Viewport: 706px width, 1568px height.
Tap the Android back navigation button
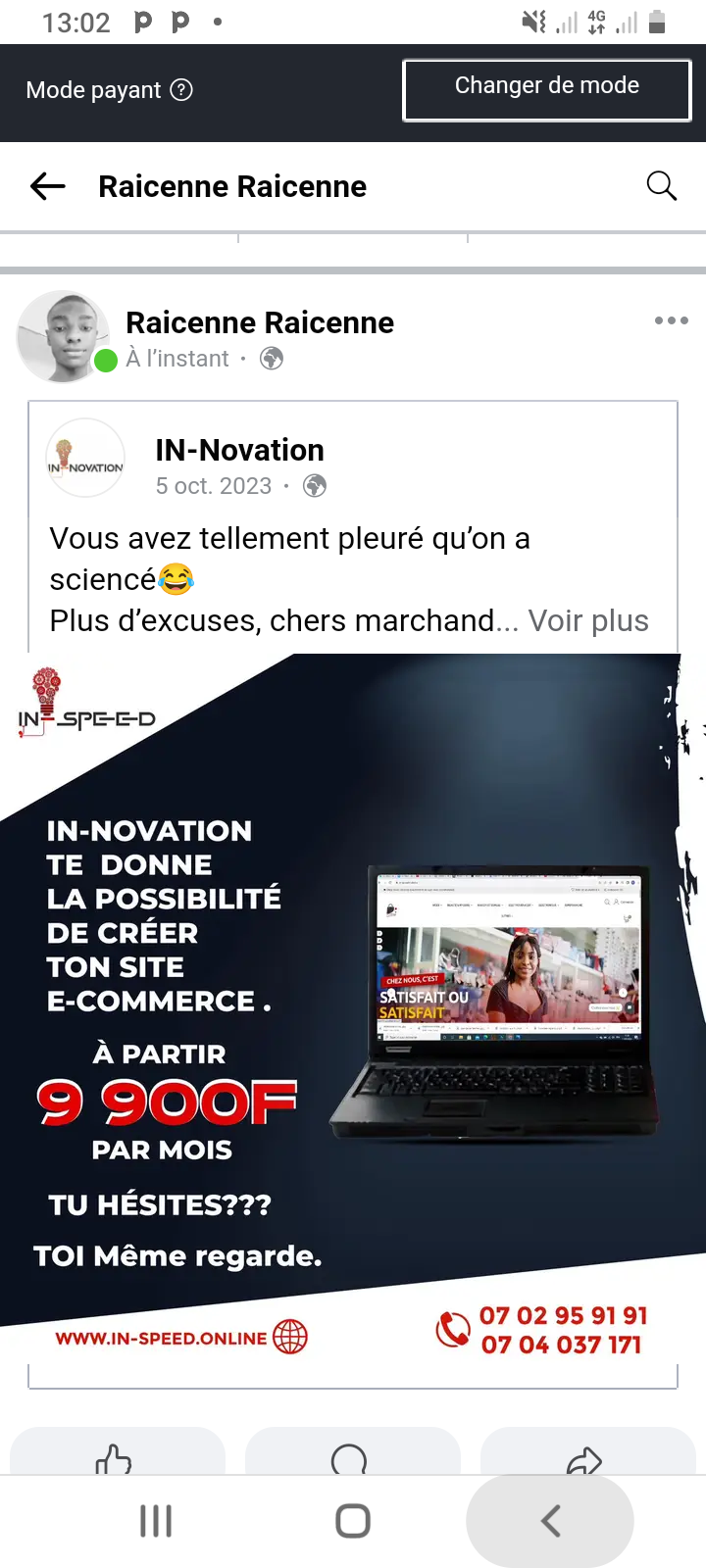(x=550, y=1521)
